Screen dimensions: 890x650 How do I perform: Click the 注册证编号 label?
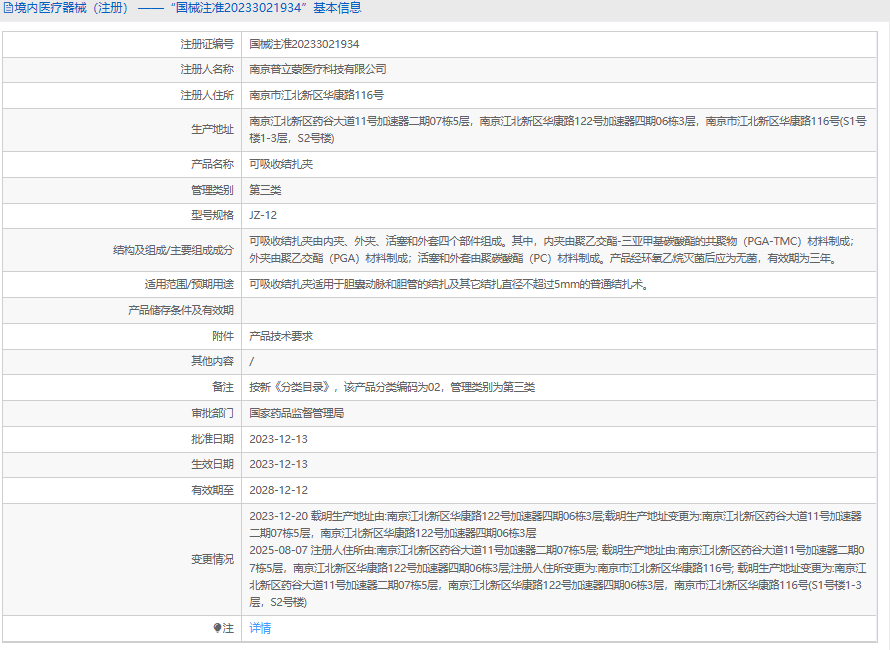207,44
